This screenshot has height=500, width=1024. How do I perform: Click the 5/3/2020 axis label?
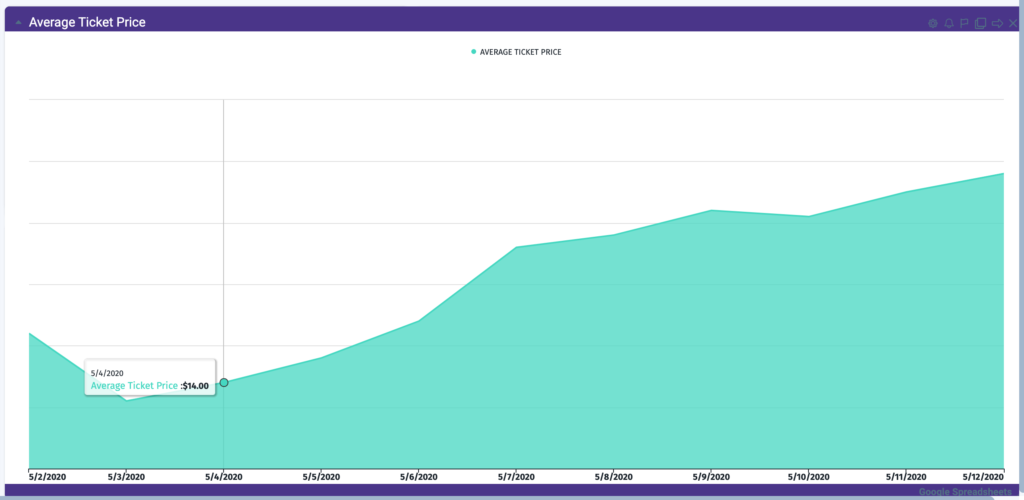click(126, 477)
